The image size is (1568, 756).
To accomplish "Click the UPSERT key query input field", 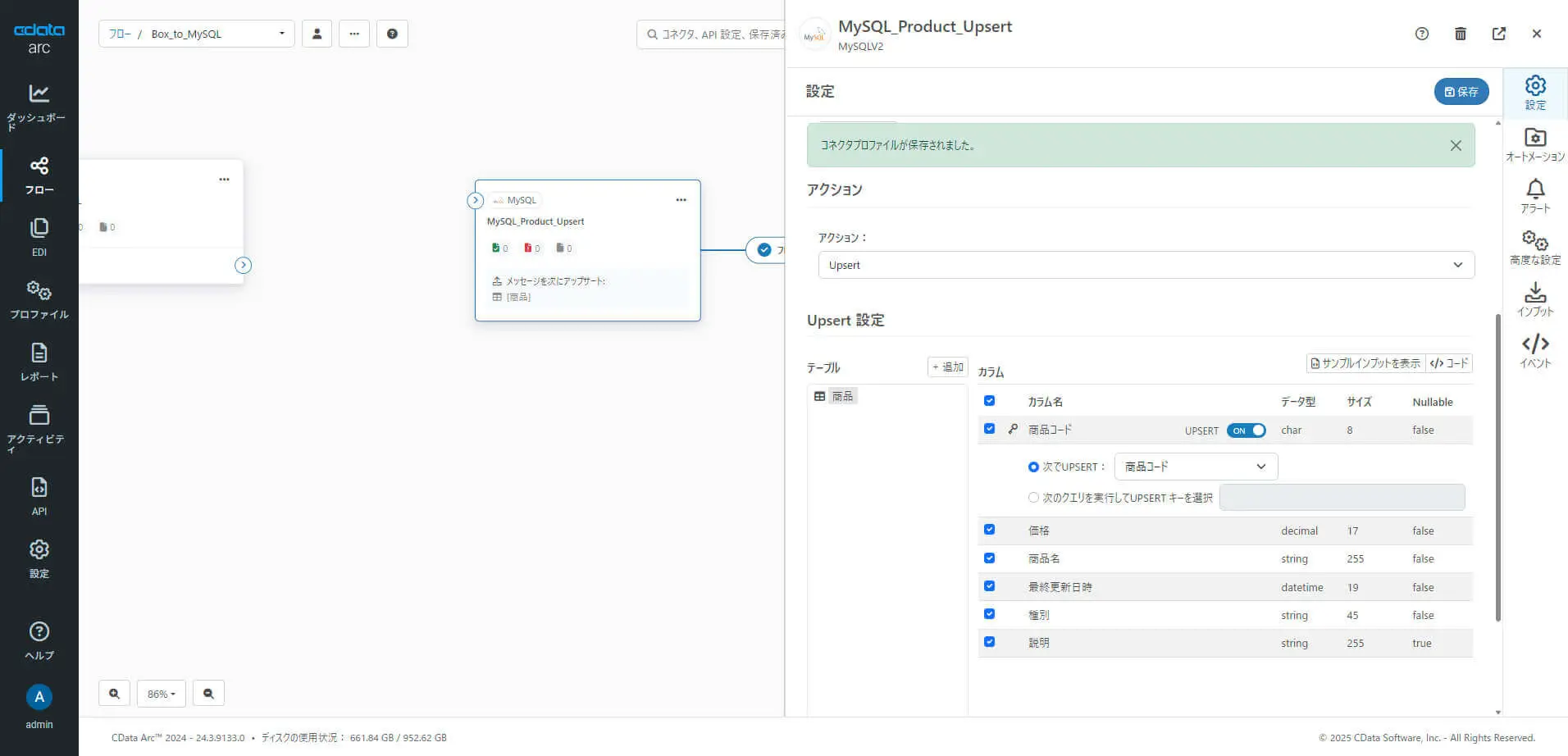I will [x=1341, y=498].
